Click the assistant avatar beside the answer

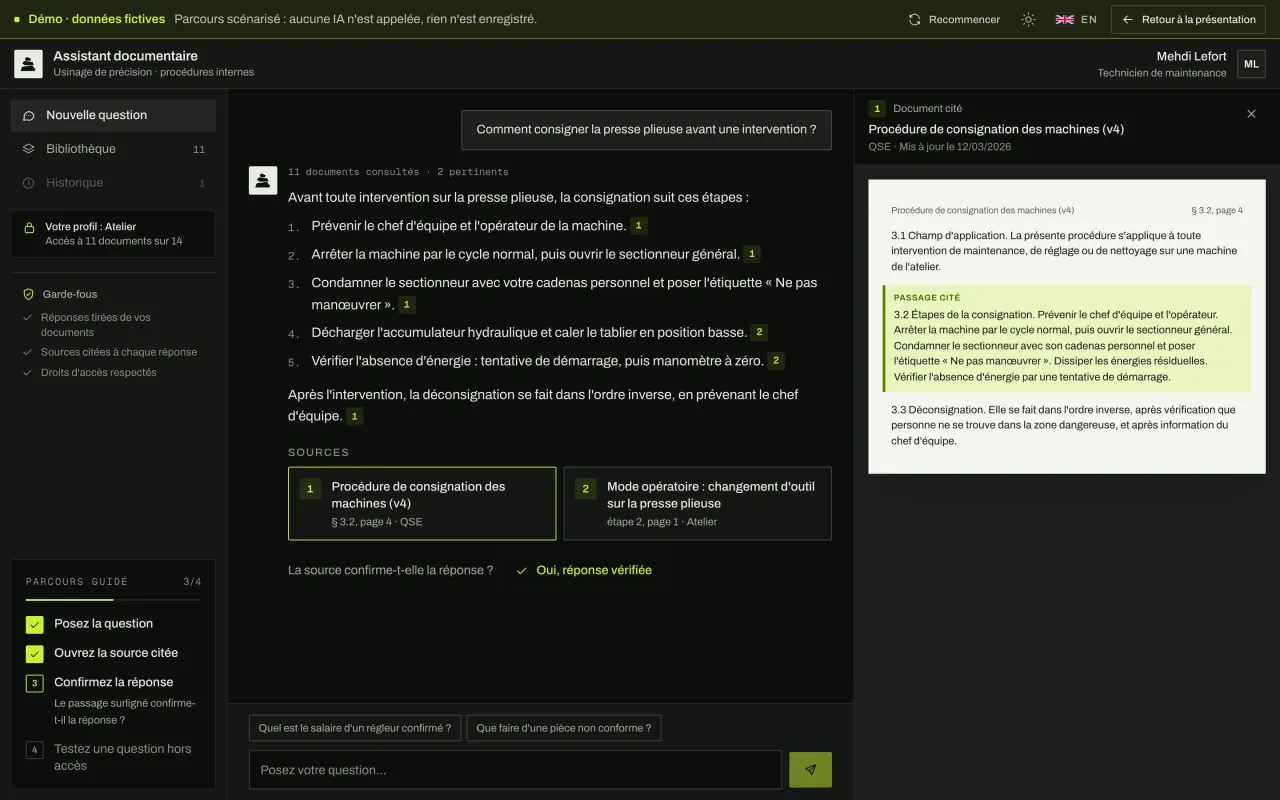tap(263, 180)
